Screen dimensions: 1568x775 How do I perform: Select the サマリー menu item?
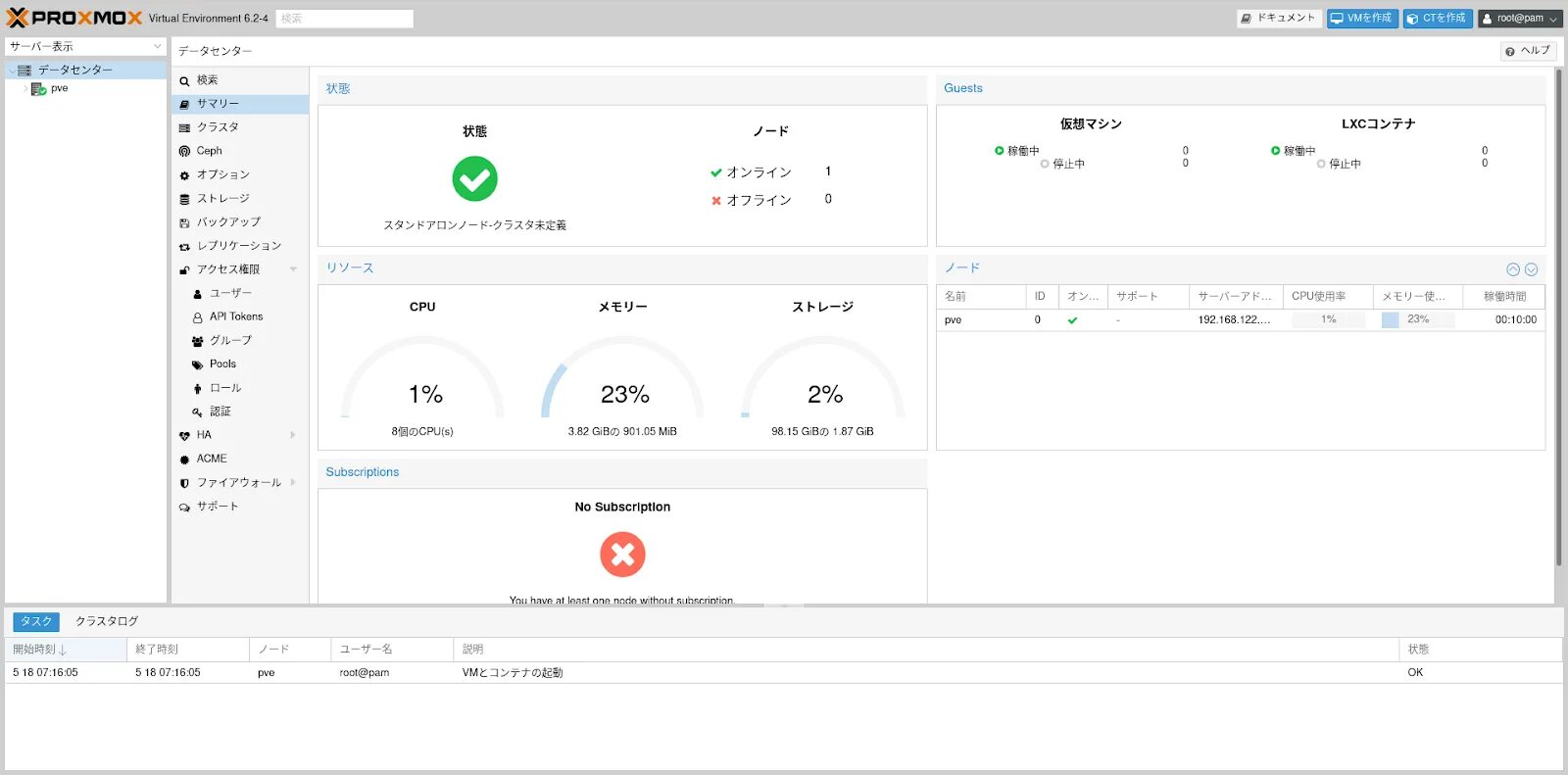(x=240, y=104)
